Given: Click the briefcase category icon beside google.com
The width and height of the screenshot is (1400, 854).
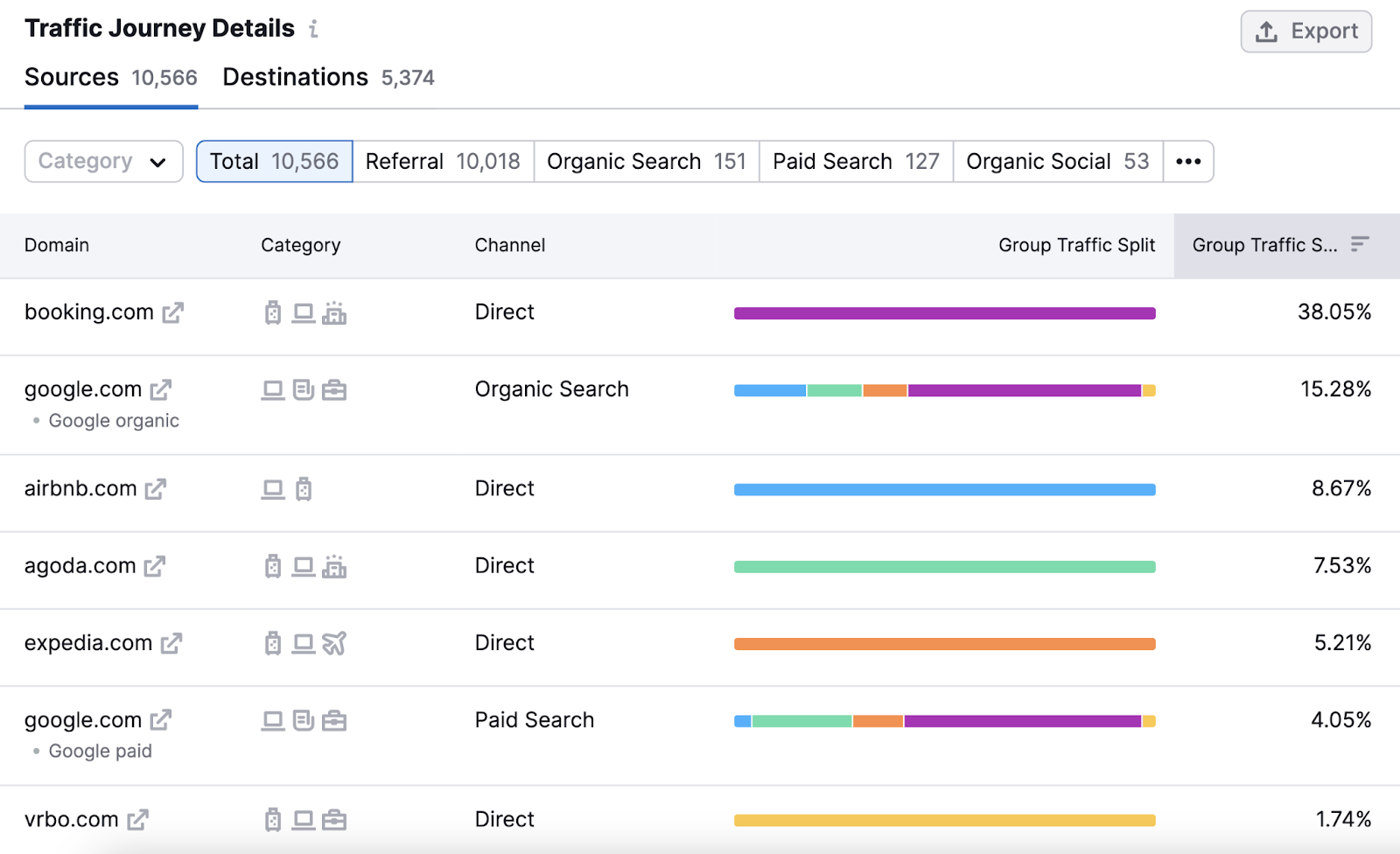Looking at the screenshot, I should click(335, 389).
